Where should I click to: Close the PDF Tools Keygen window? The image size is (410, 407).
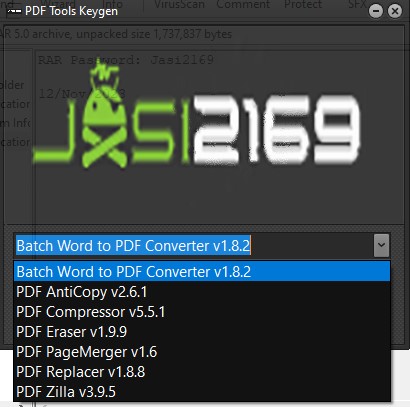(395, 11)
